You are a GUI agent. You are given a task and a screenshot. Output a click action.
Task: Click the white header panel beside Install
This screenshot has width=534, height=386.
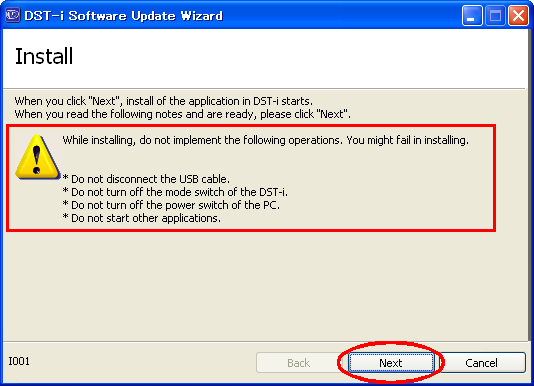point(300,58)
